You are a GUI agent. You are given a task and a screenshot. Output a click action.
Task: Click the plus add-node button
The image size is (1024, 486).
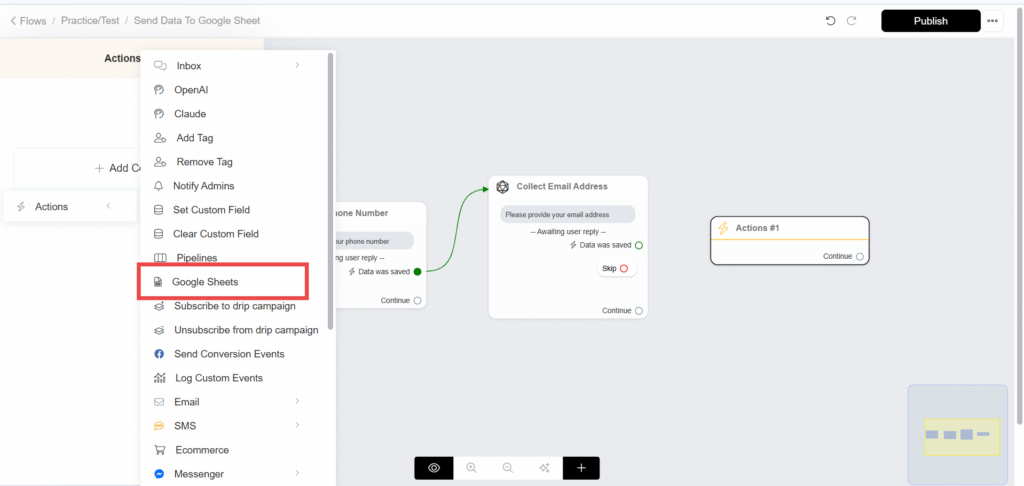tap(581, 467)
